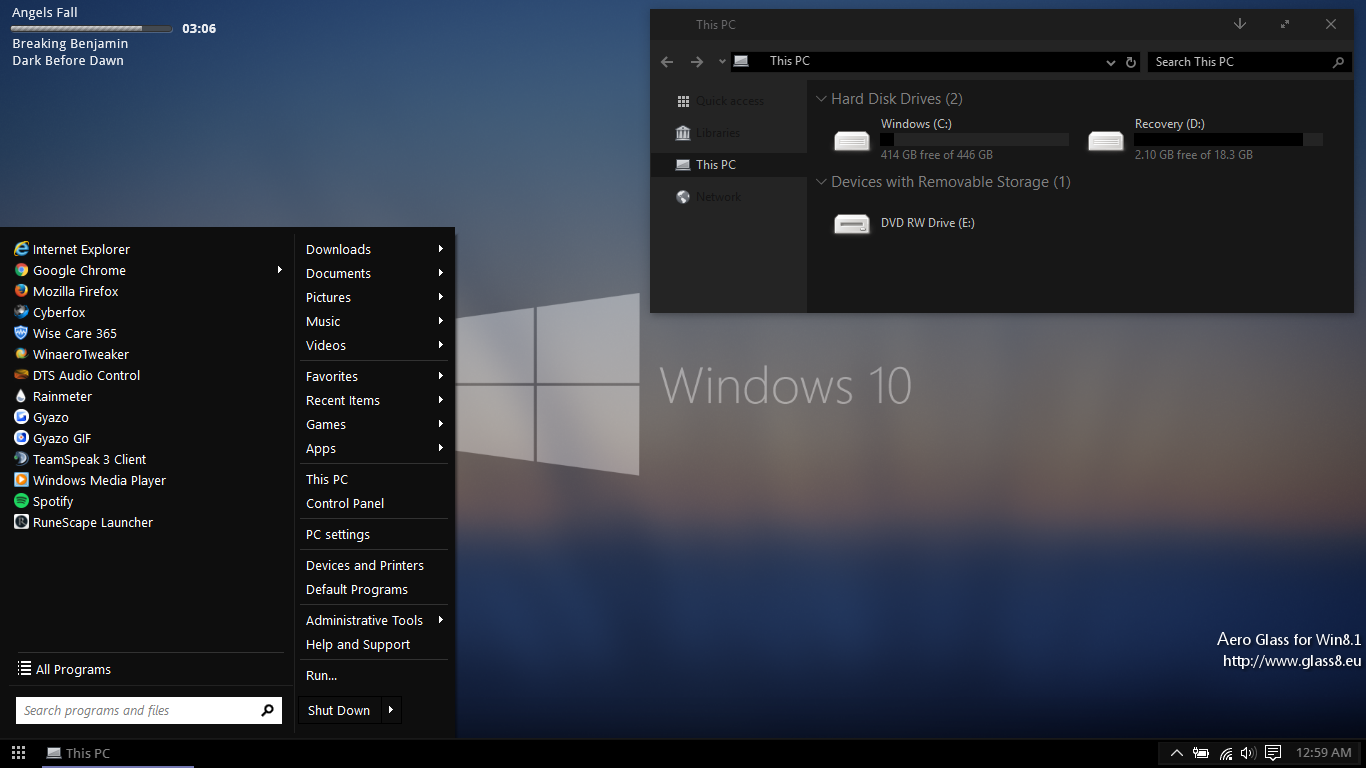This screenshot has width=1366, height=768.
Task: Collapse the Hard Disk Drives group
Action: 821,99
